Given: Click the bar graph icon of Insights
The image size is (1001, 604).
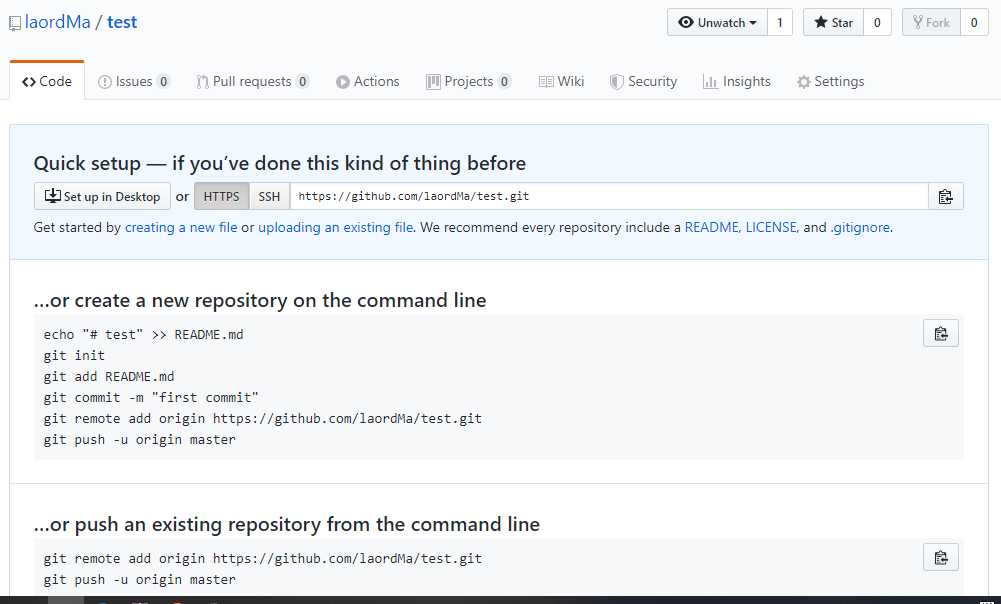Looking at the screenshot, I should [x=710, y=82].
